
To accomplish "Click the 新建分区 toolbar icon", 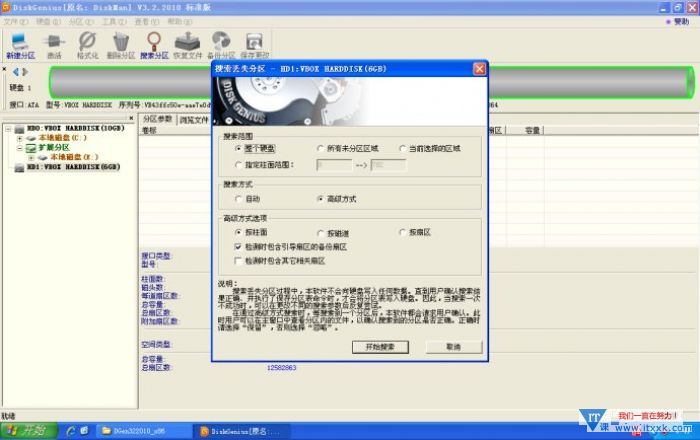I will tap(21, 46).
